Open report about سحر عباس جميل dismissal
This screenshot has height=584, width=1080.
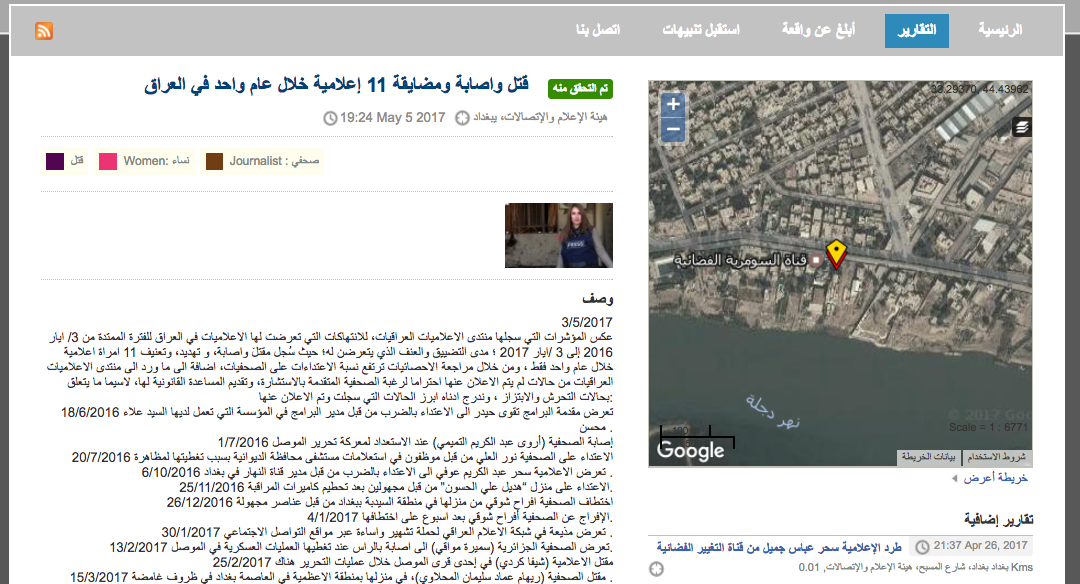tap(779, 547)
